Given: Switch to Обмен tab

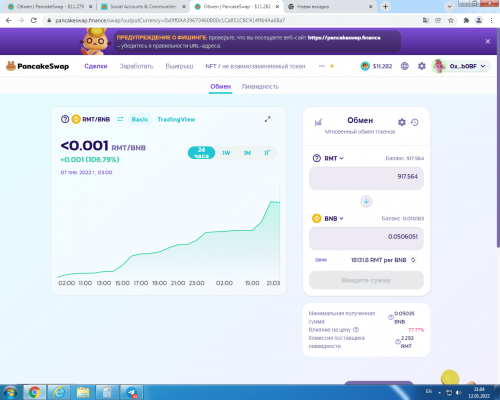Looking at the screenshot, I should (220, 86).
